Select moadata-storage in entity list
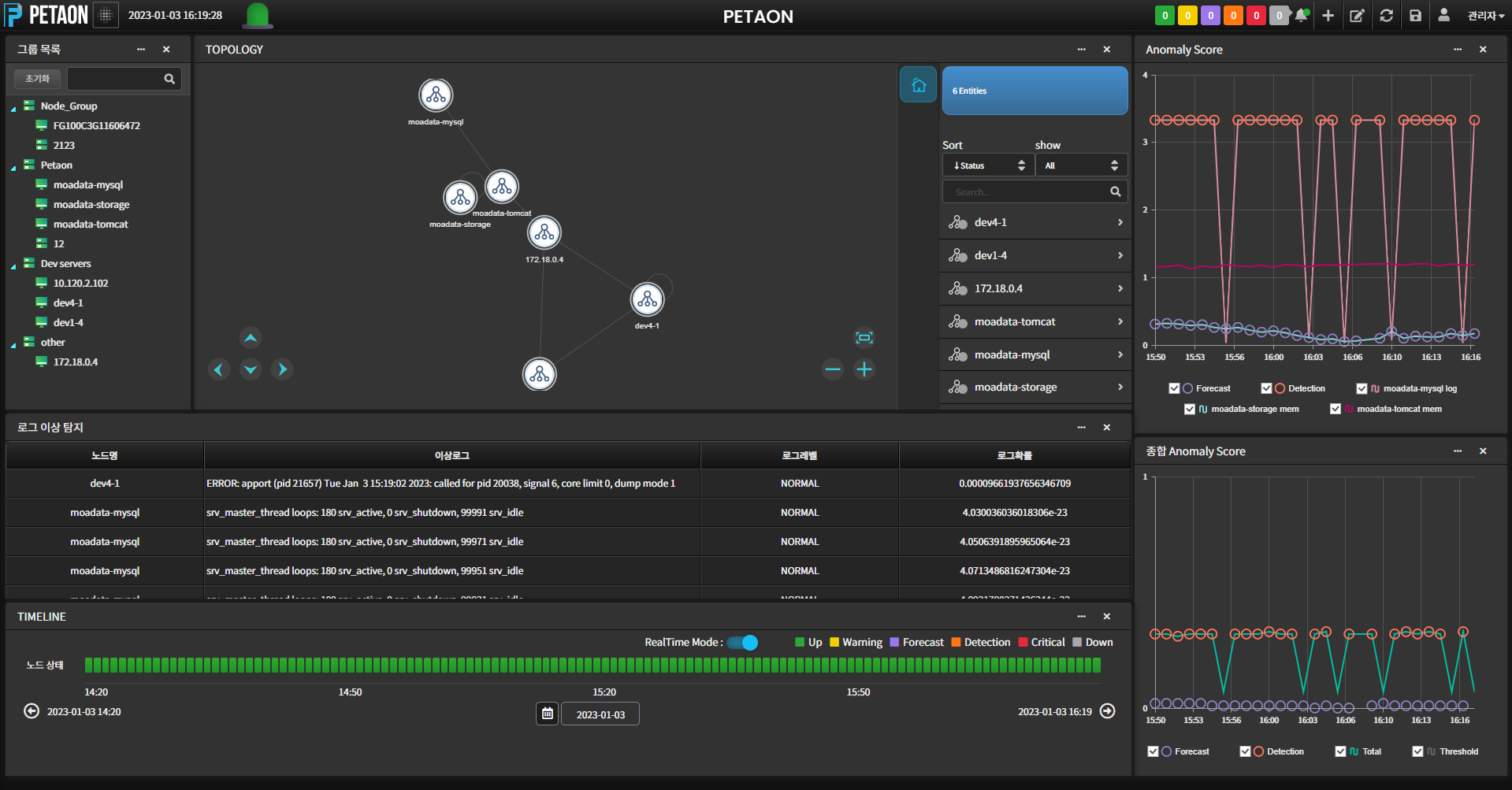Viewport: 1512px width, 790px height. pos(1035,387)
